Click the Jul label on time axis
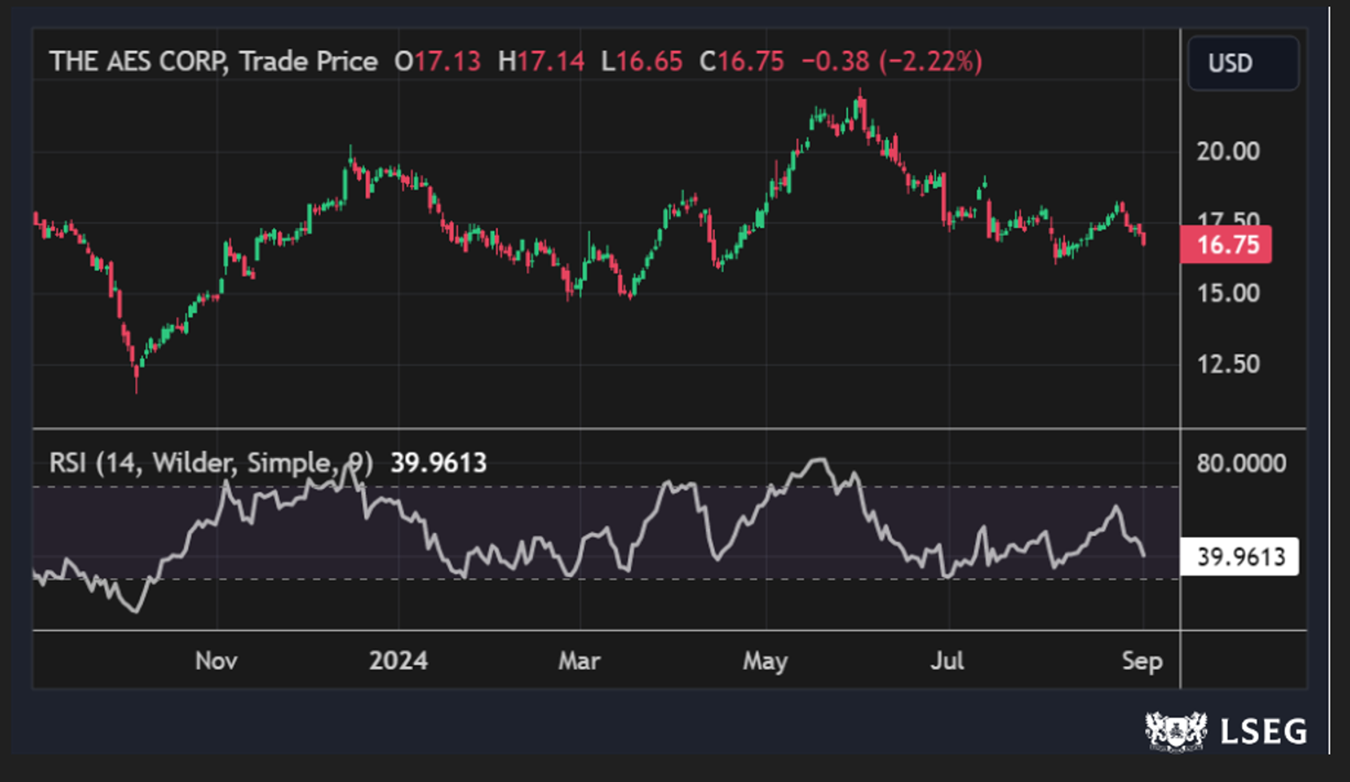 coord(946,661)
